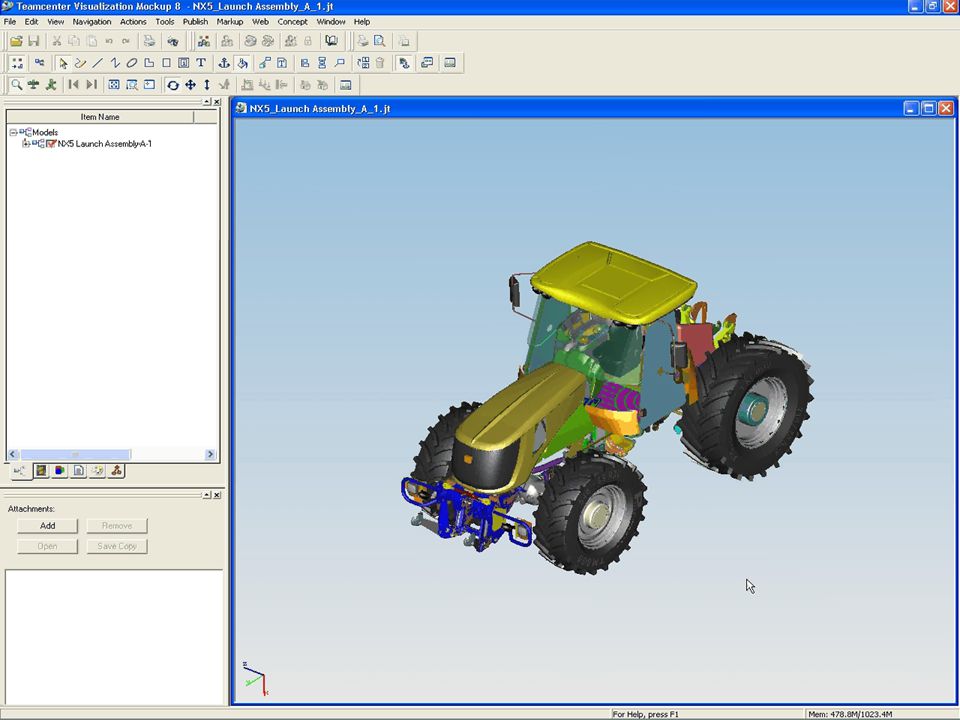The image size is (960, 720).
Task: Open the Markup menu
Action: [230, 21]
